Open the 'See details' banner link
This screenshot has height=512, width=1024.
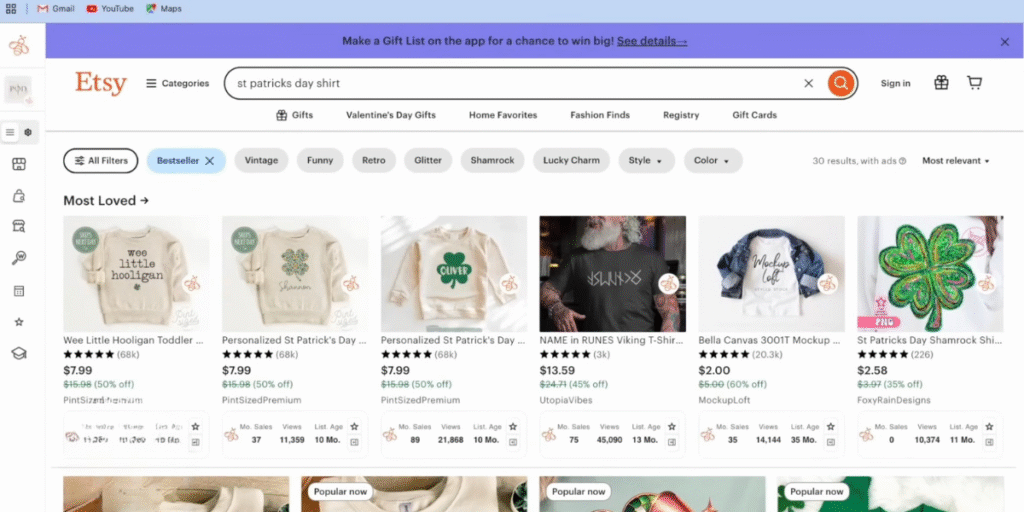(652, 41)
